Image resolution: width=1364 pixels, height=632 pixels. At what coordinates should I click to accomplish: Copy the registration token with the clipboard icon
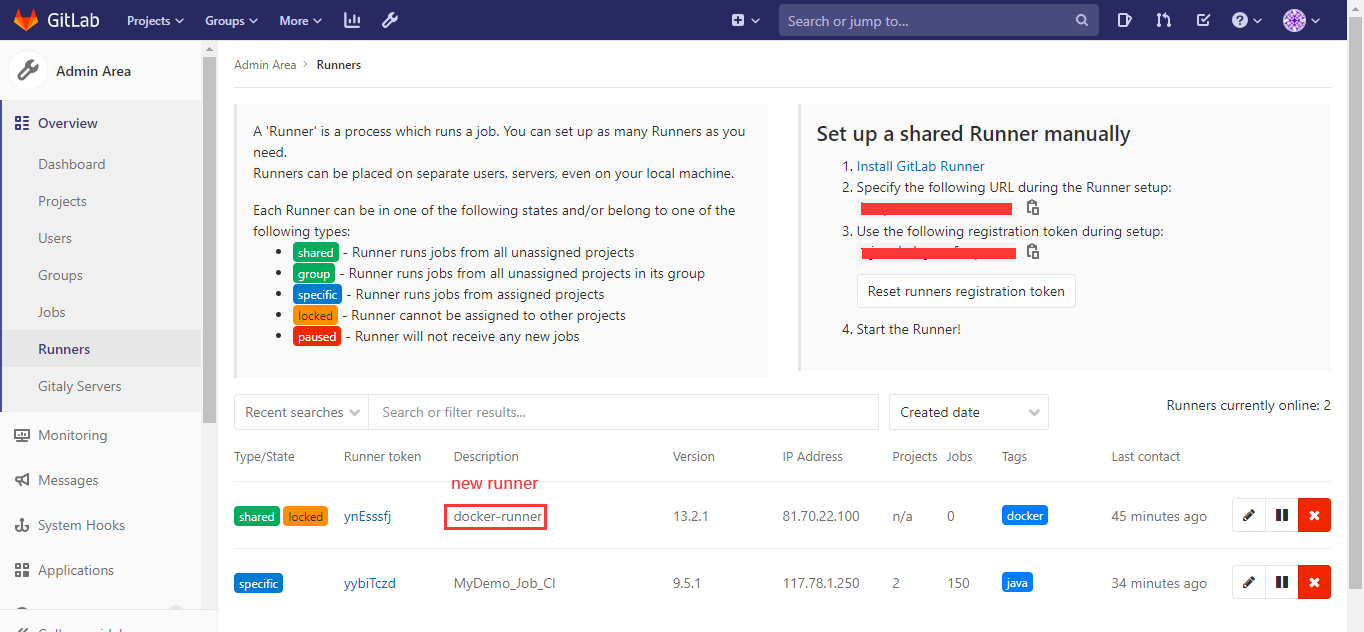[x=1033, y=252]
